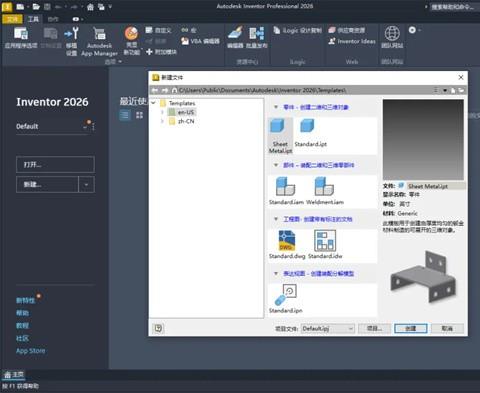
Task: Open Inventor Ideas in the Web panel
Action: tap(352, 41)
